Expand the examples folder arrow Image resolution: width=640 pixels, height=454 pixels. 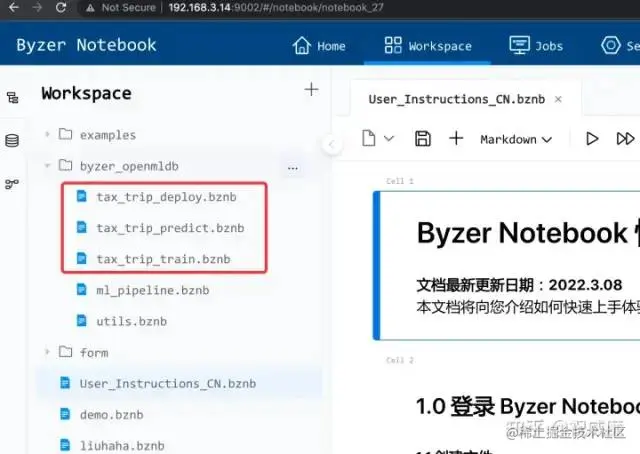coord(47,134)
